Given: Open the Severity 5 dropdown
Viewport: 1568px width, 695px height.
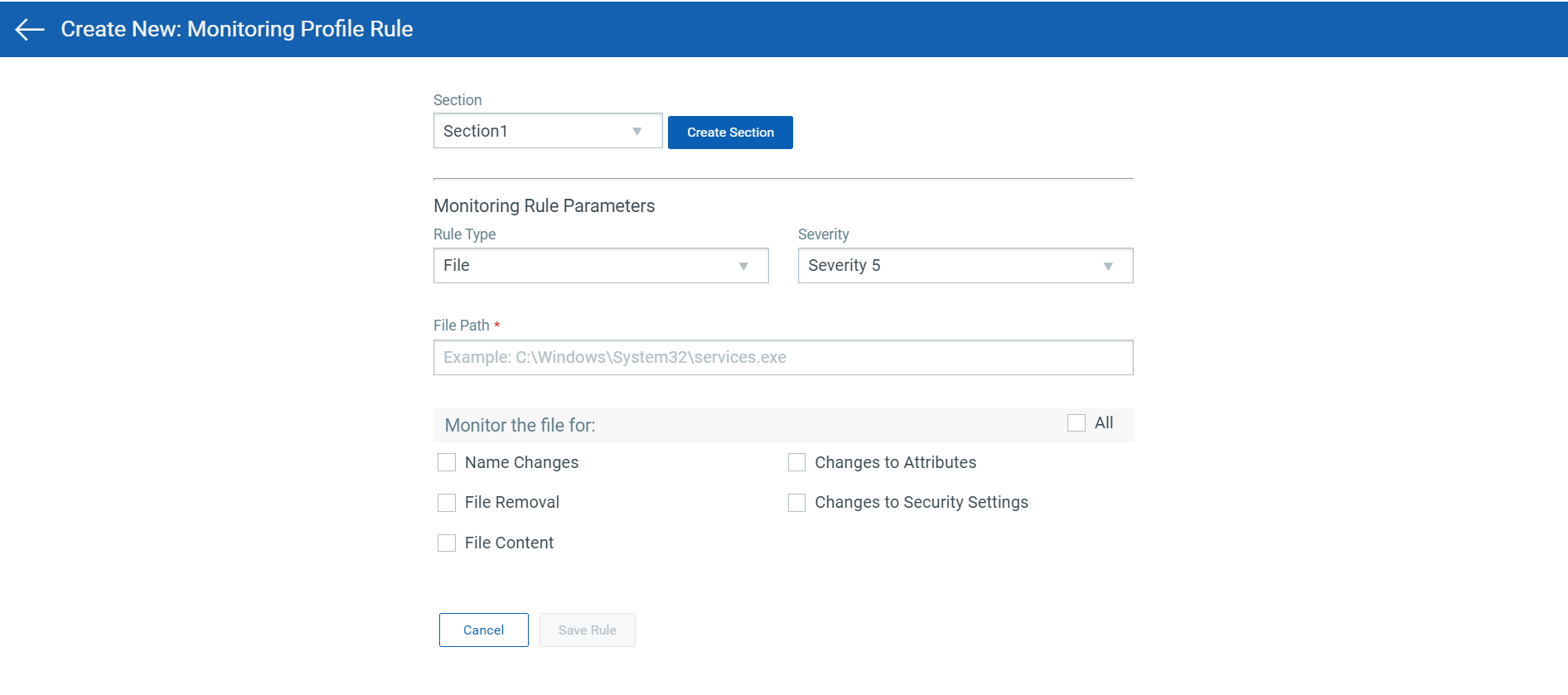Looking at the screenshot, I should [x=965, y=266].
